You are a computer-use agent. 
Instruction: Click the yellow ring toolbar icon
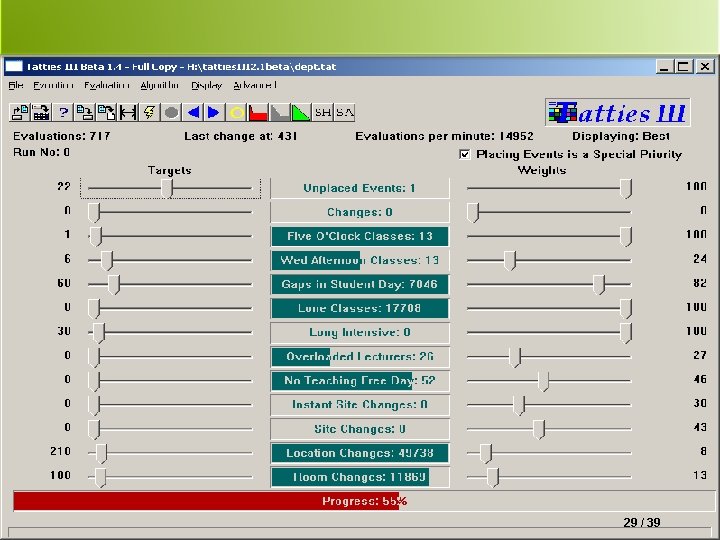(x=236, y=112)
